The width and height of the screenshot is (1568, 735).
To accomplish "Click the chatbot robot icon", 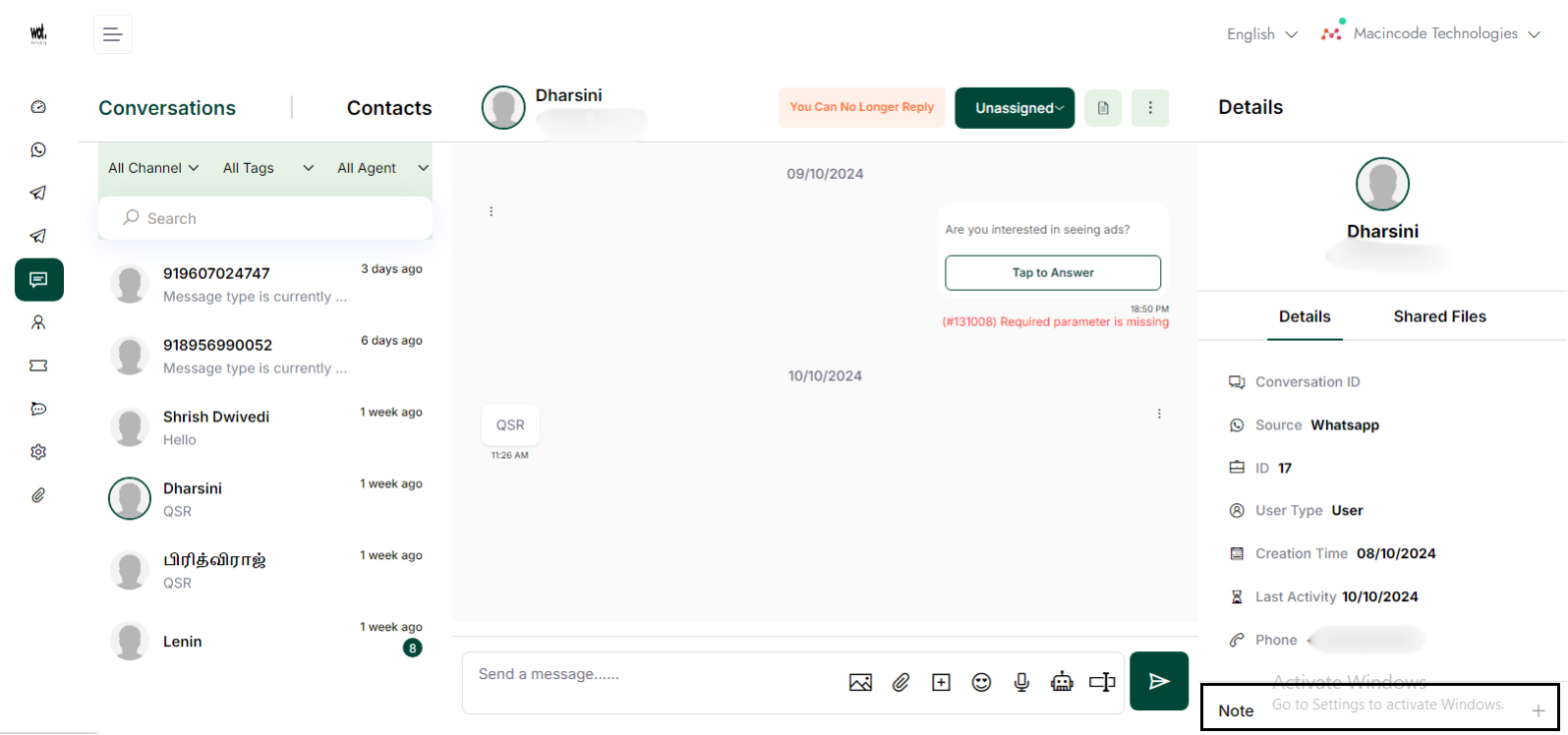I will pos(1062,682).
